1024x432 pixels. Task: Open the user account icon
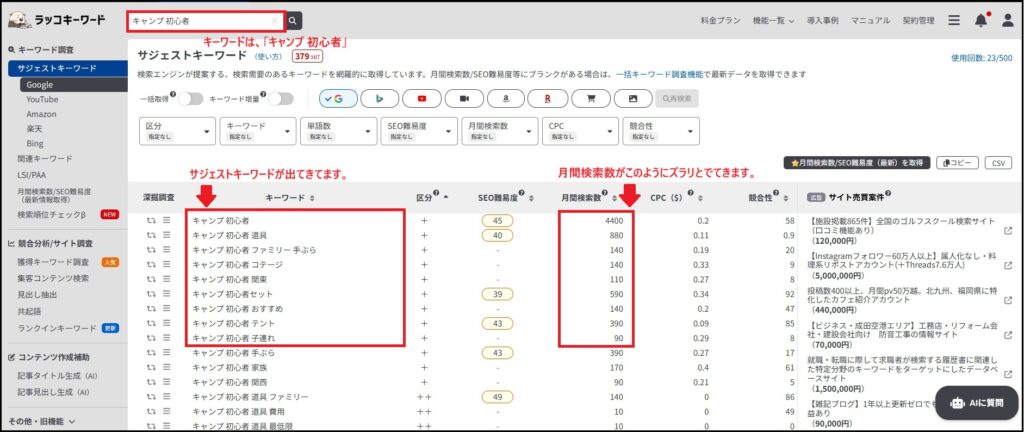pyautogui.click(x=1006, y=20)
